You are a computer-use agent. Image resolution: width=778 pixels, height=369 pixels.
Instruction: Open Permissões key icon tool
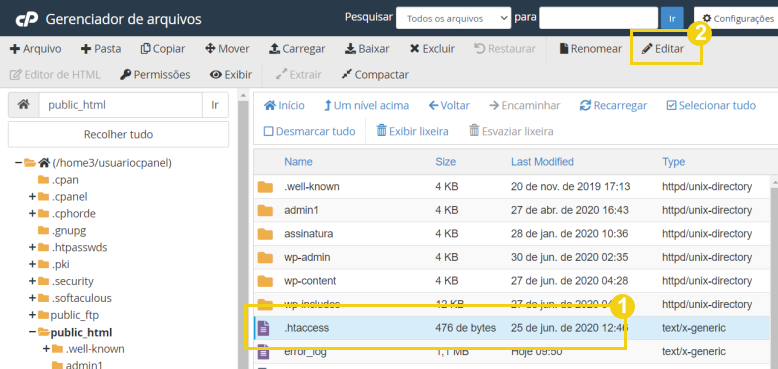(x=155, y=75)
